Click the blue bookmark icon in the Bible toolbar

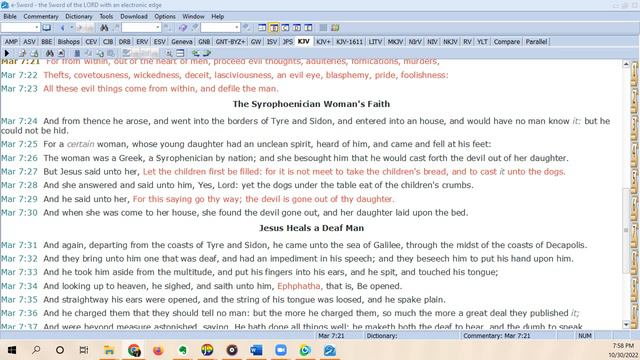click(x=77, y=53)
